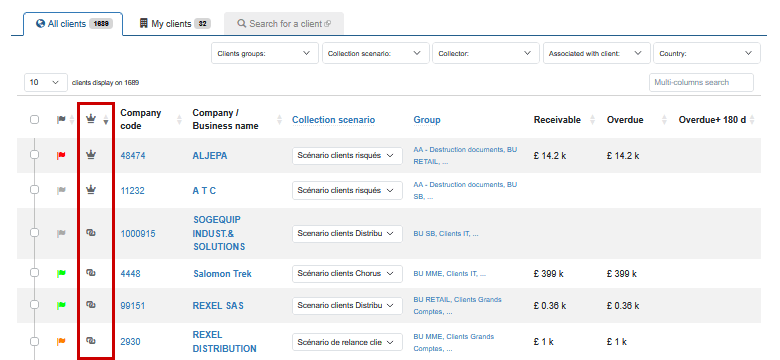Click the crown icon in A T C row
The image size is (780, 360).
91,189
